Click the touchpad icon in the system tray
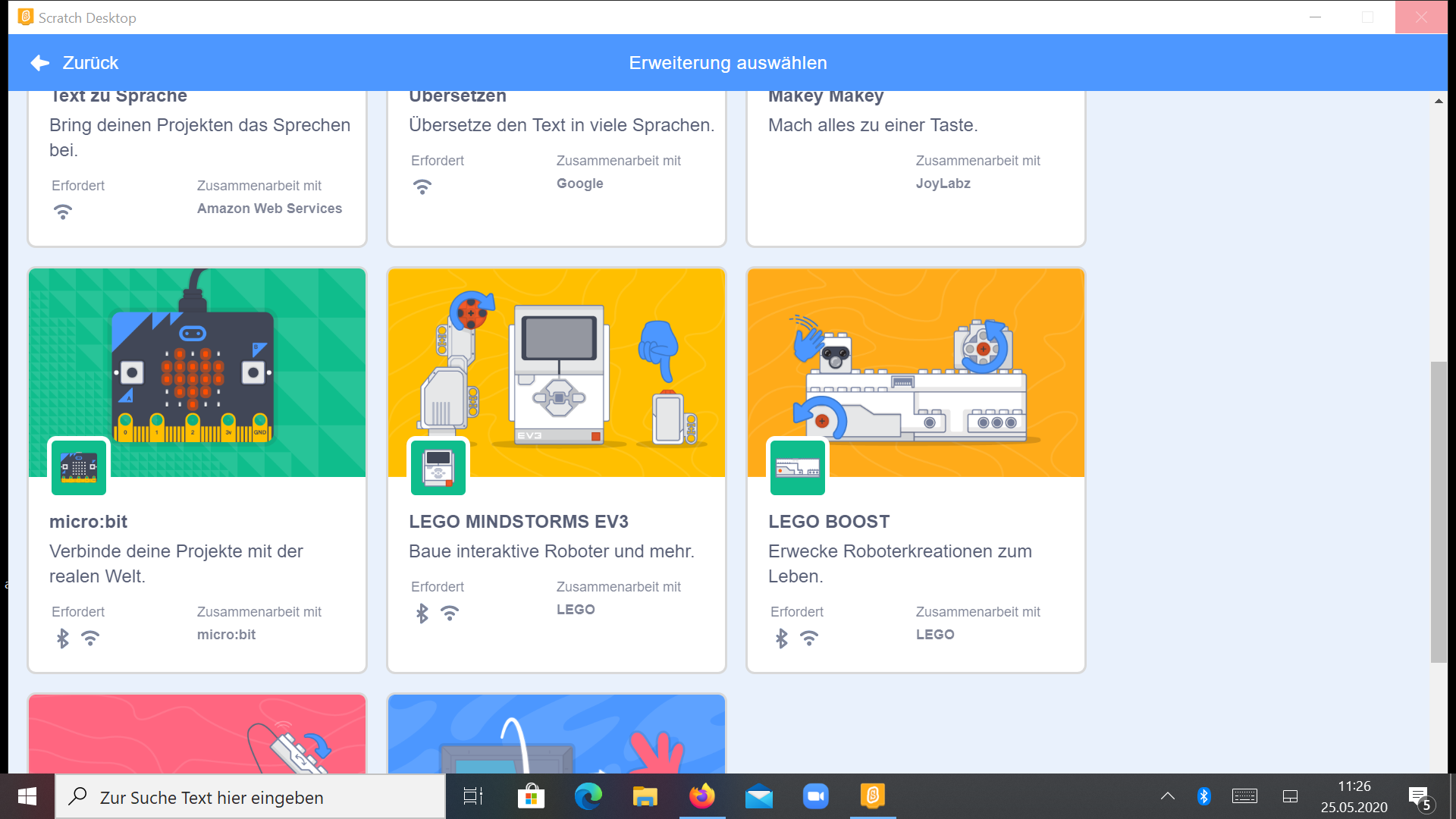This screenshot has height=819, width=1456. coord(1290,796)
